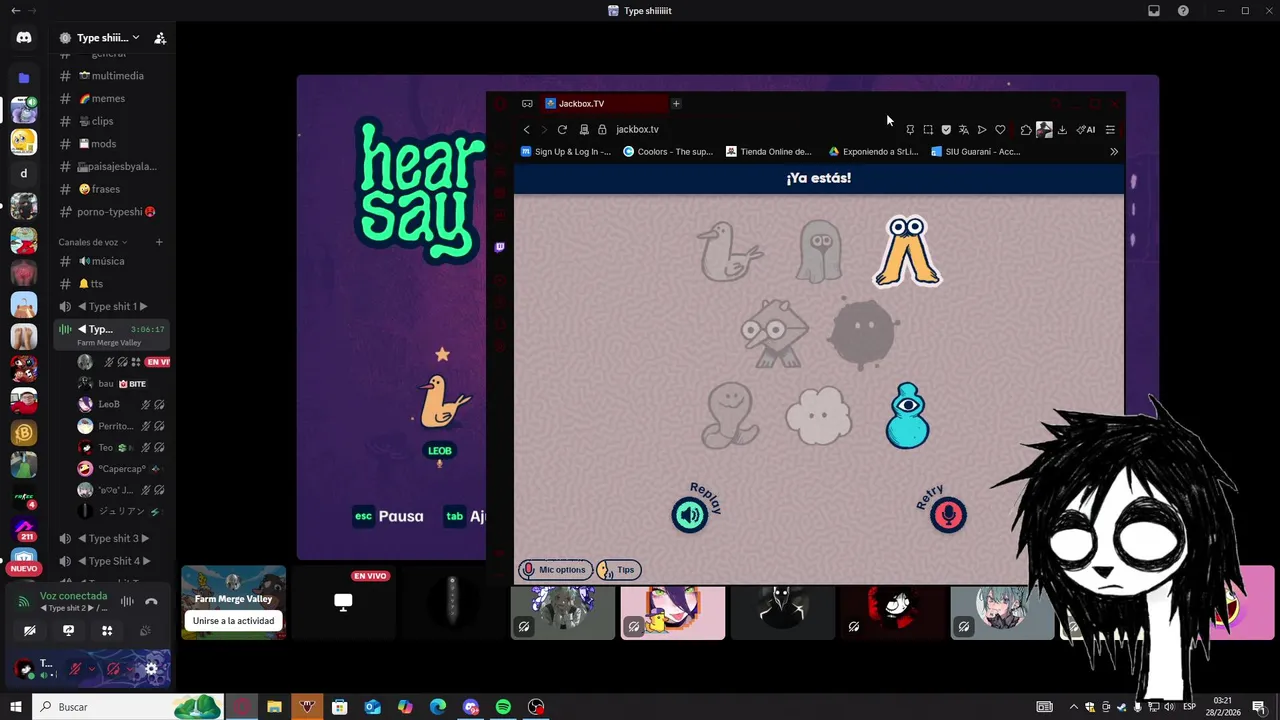Open a new browser tab with plus
This screenshot has width=1280, height=720.
click(x=676, y=104)
